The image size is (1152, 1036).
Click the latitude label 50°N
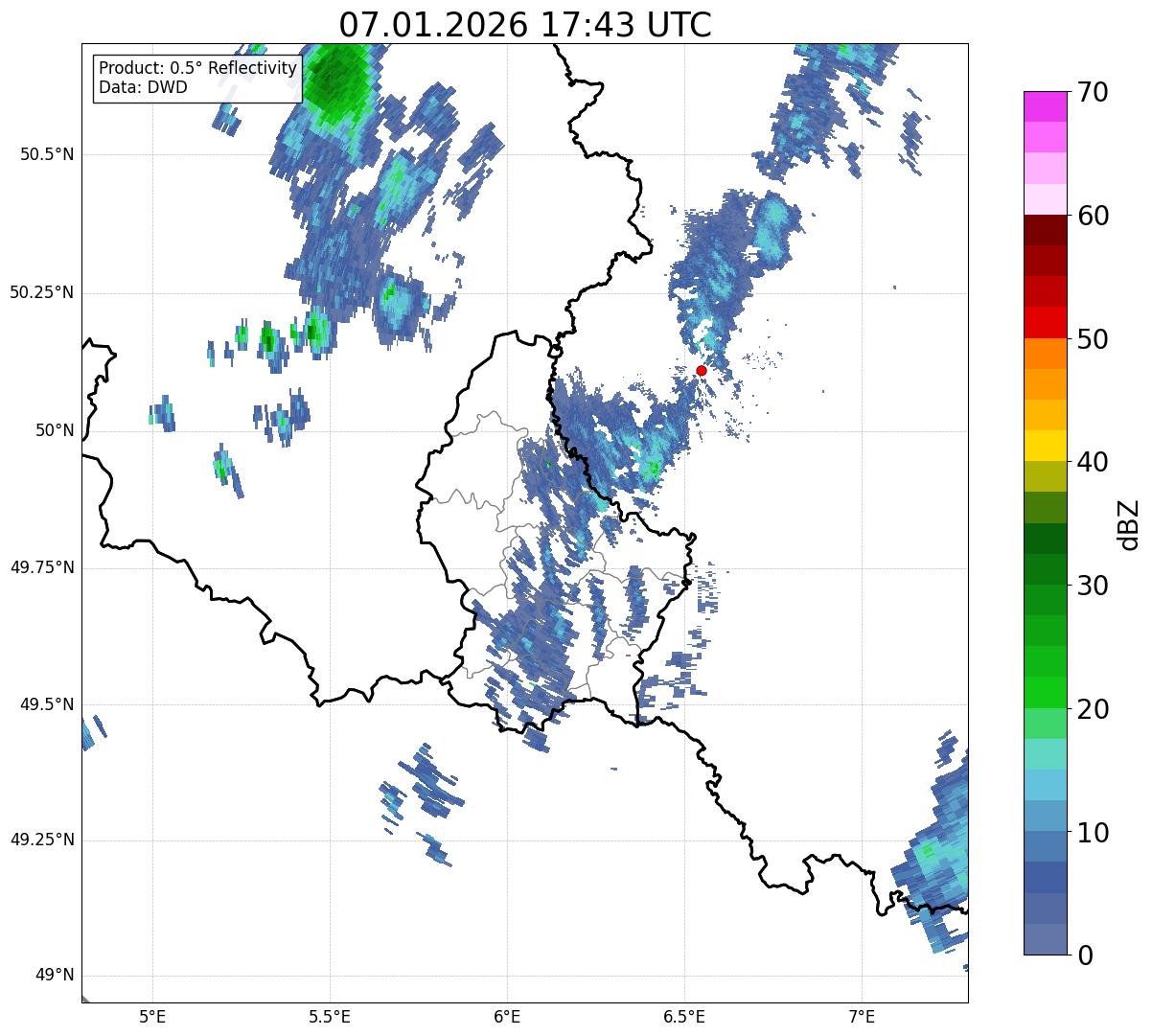pyautogui.click(x=54, y=430)
